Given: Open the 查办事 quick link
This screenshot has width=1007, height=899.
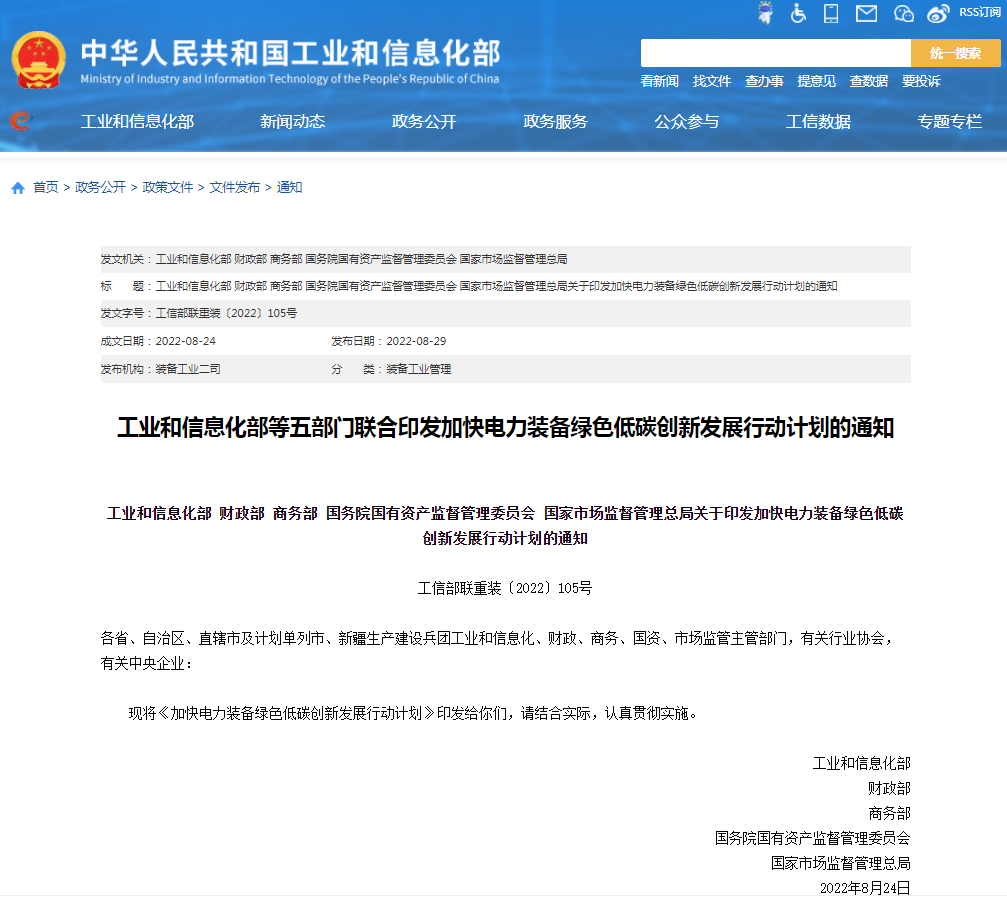Looking at the screenshot, I should point(764,81).
